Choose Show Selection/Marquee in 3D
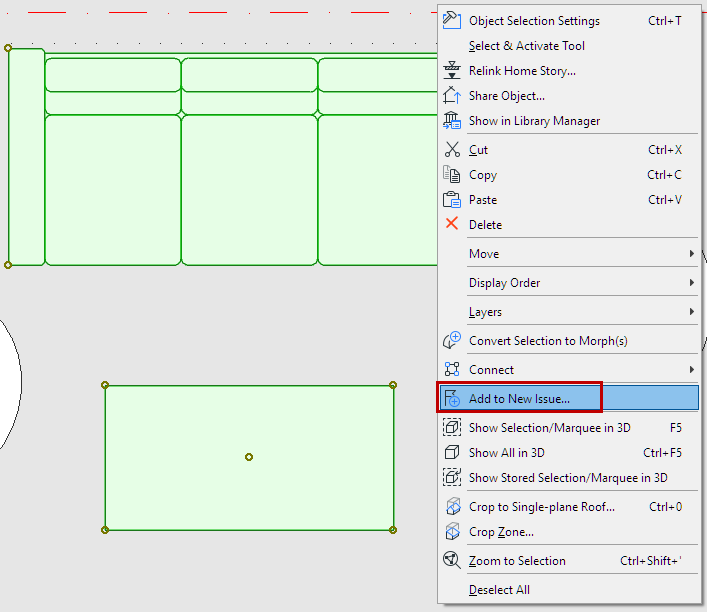 (569, 428)
